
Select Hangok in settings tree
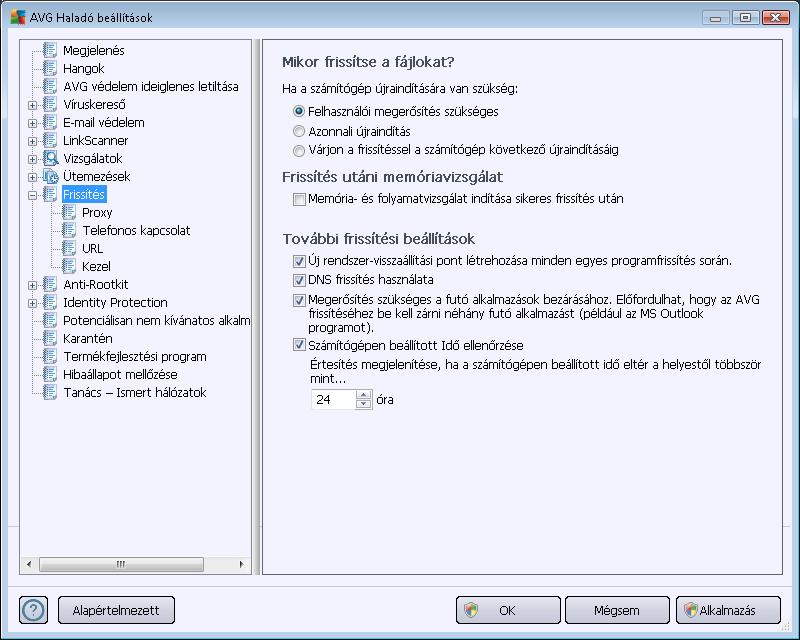(x=84, y=68)
